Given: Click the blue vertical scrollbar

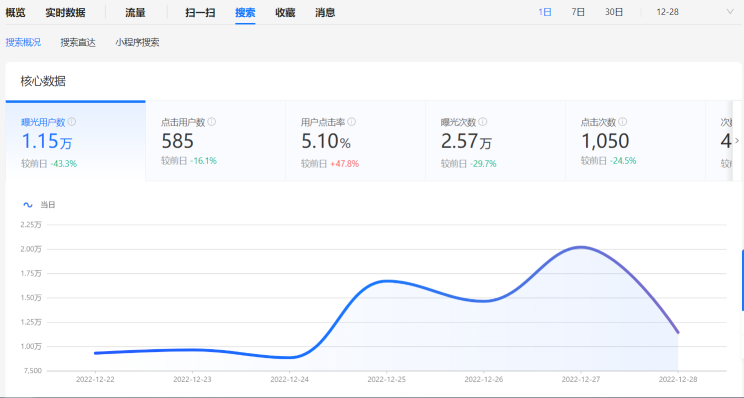Looking at the screenshot, I should pyautogui.click(x=743, y=281).
